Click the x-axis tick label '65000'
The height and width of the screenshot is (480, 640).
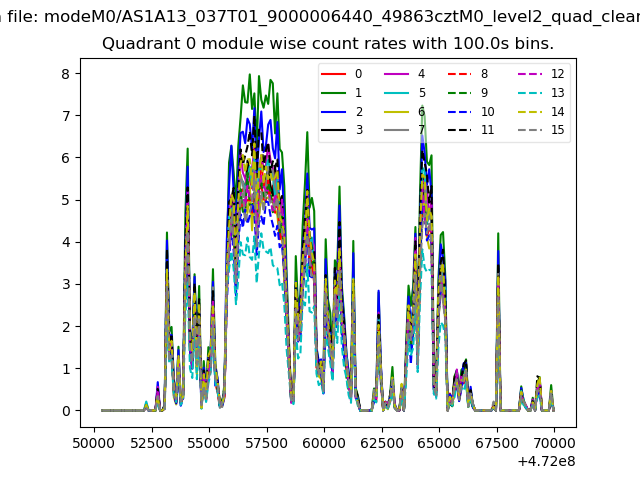click(x=439, y=443)
